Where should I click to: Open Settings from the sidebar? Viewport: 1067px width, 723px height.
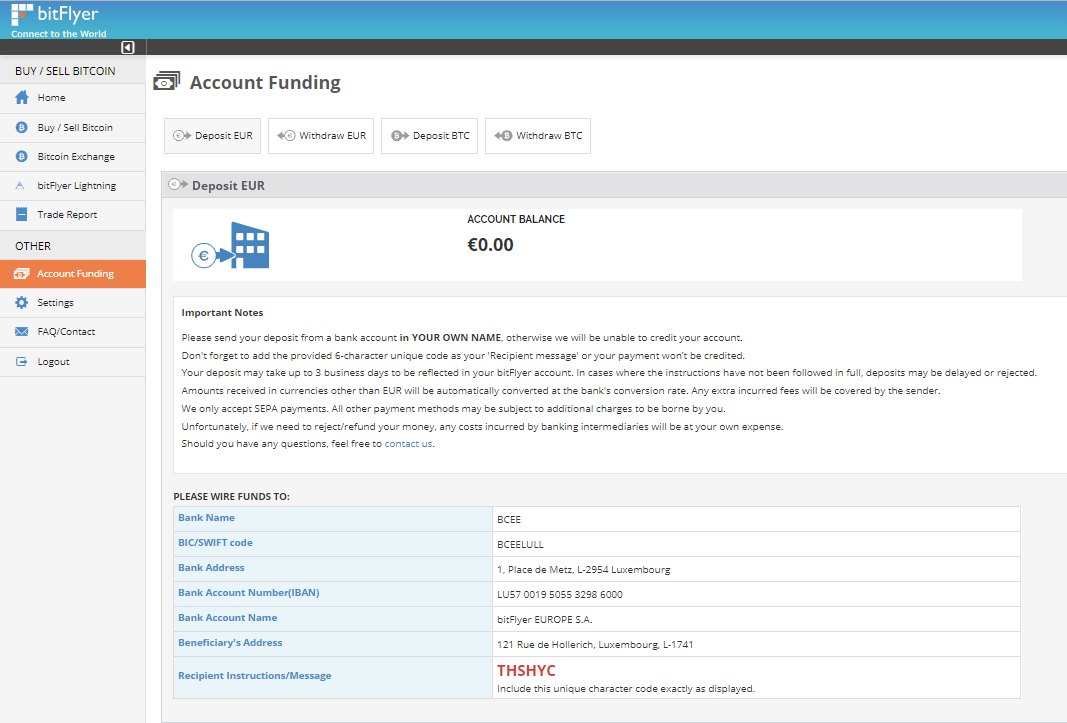73,303
